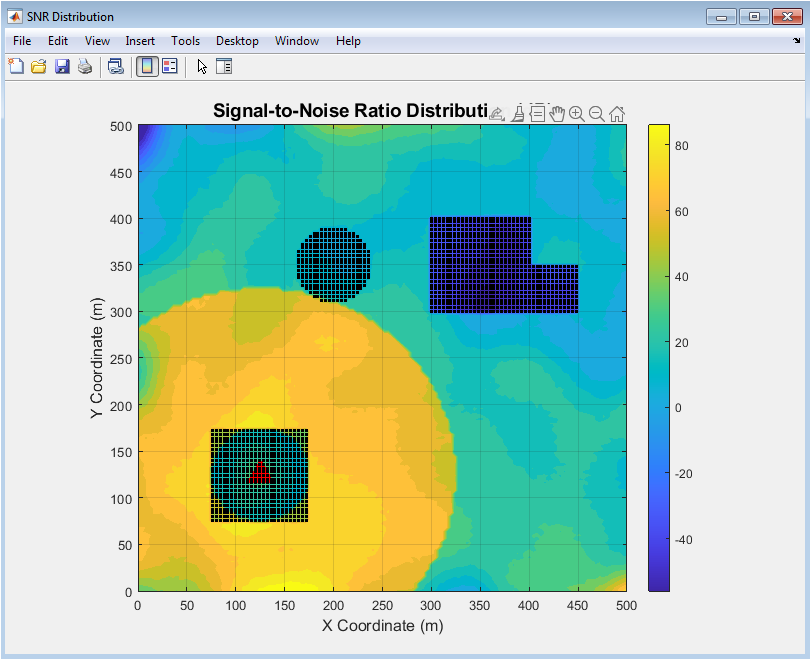811x660 pixels.
Task: Toggle Data Tips on axes toolbar
Action: tap(537, 113)
